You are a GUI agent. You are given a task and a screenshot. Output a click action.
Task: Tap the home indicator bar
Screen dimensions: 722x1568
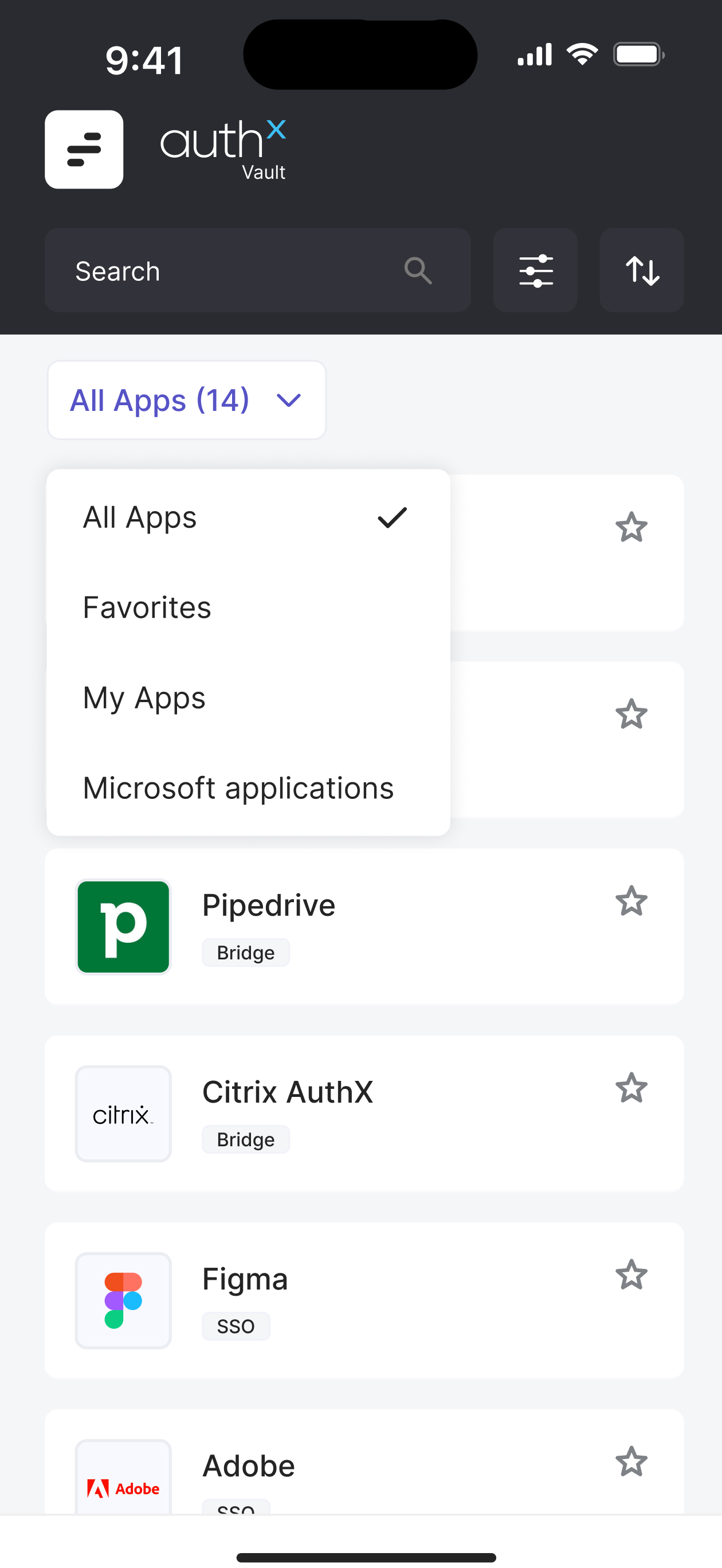tap(366, 1557)
